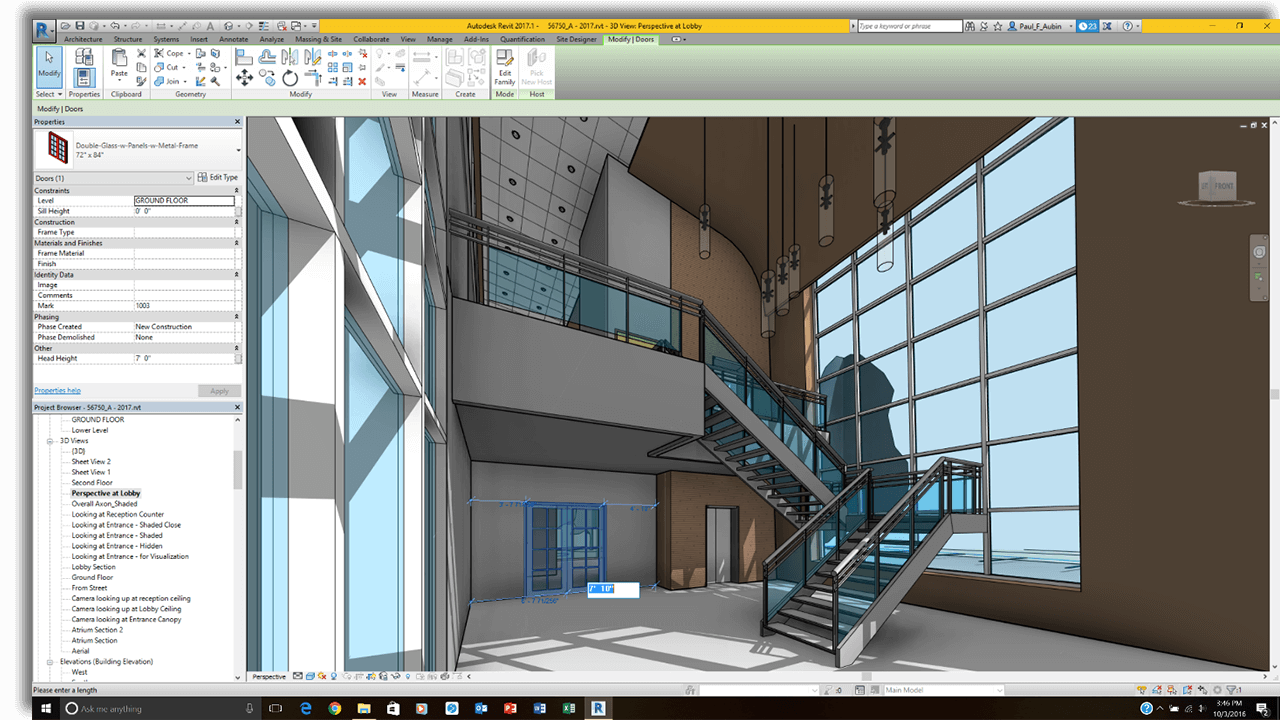Open the Properties help link
Image resolution: width=1280 pixels, height=720 pixels.
point(57,390)
